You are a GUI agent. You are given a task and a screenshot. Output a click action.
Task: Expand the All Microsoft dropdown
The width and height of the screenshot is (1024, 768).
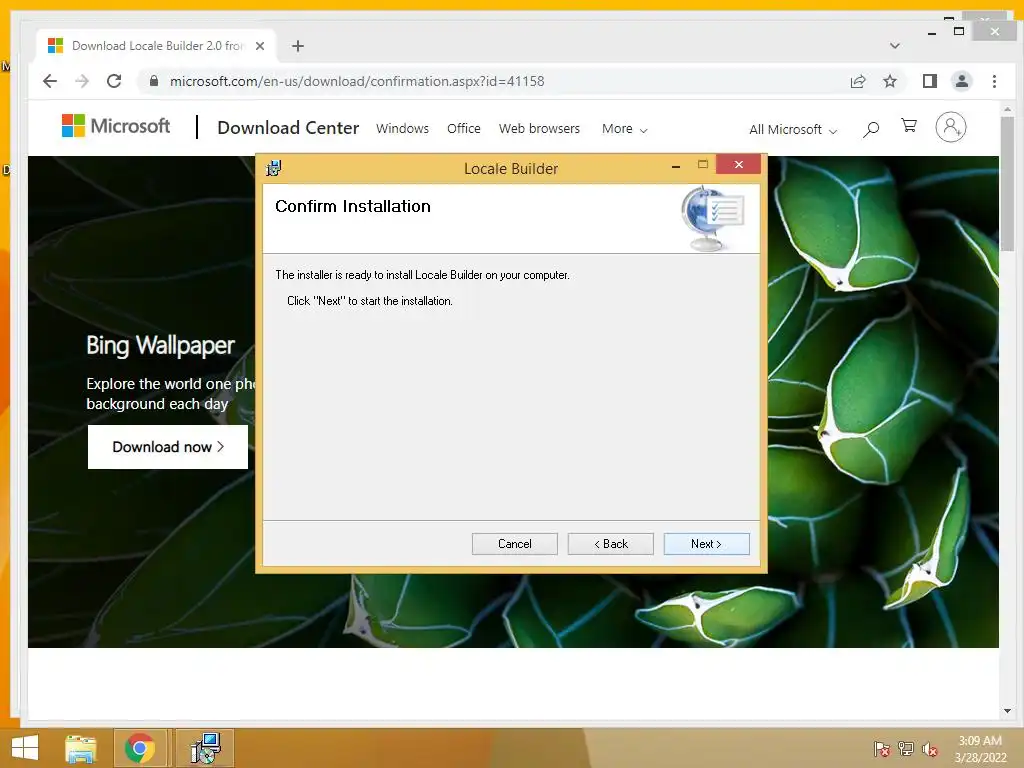tap(793, 129)
